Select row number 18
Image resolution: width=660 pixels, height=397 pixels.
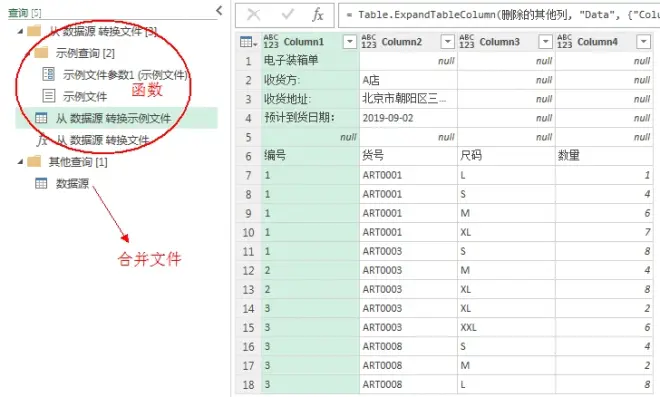coord(248,384)
